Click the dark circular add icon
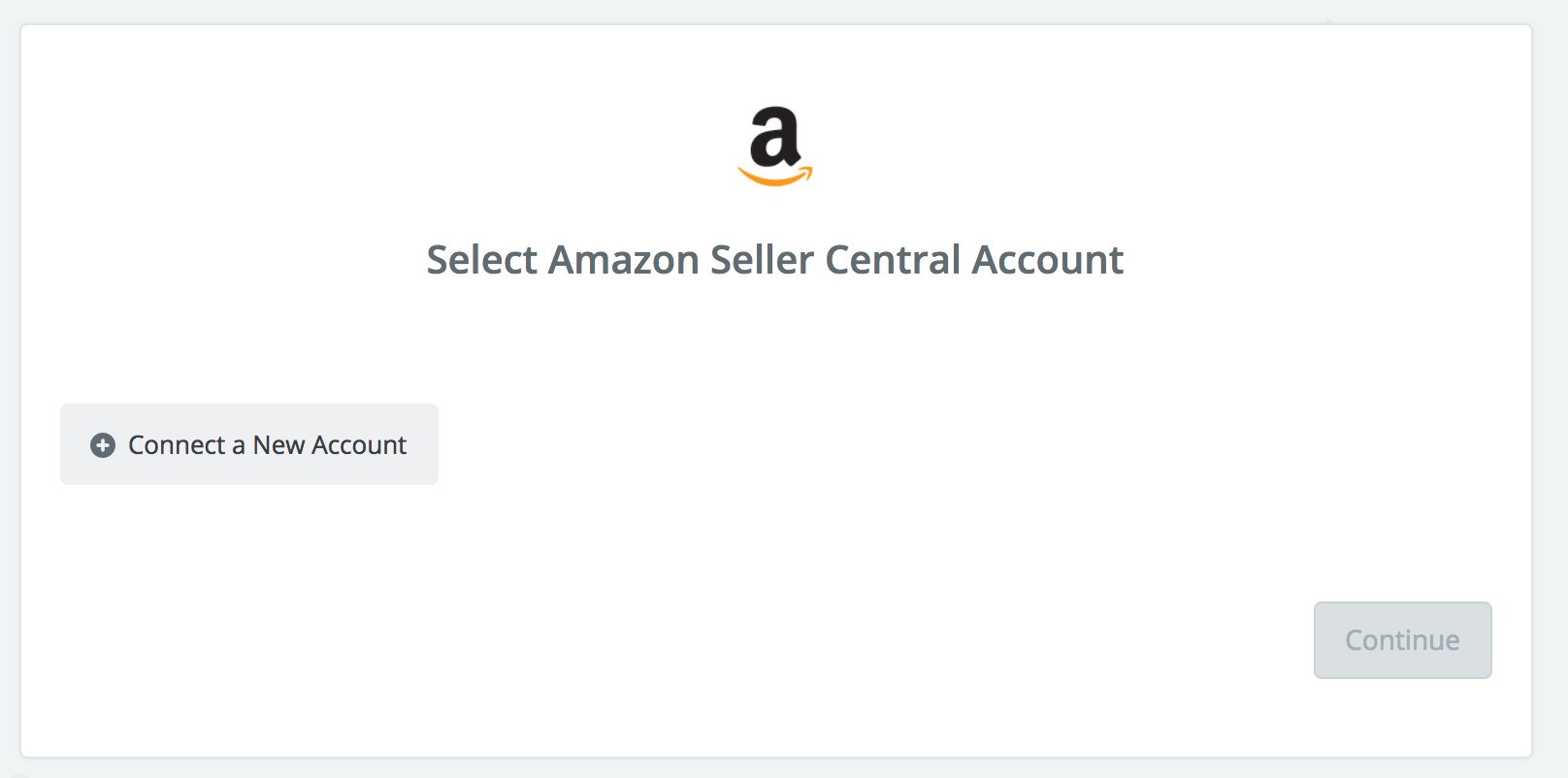The width and height of the screenshot is (1568, 778). [103, 445]
